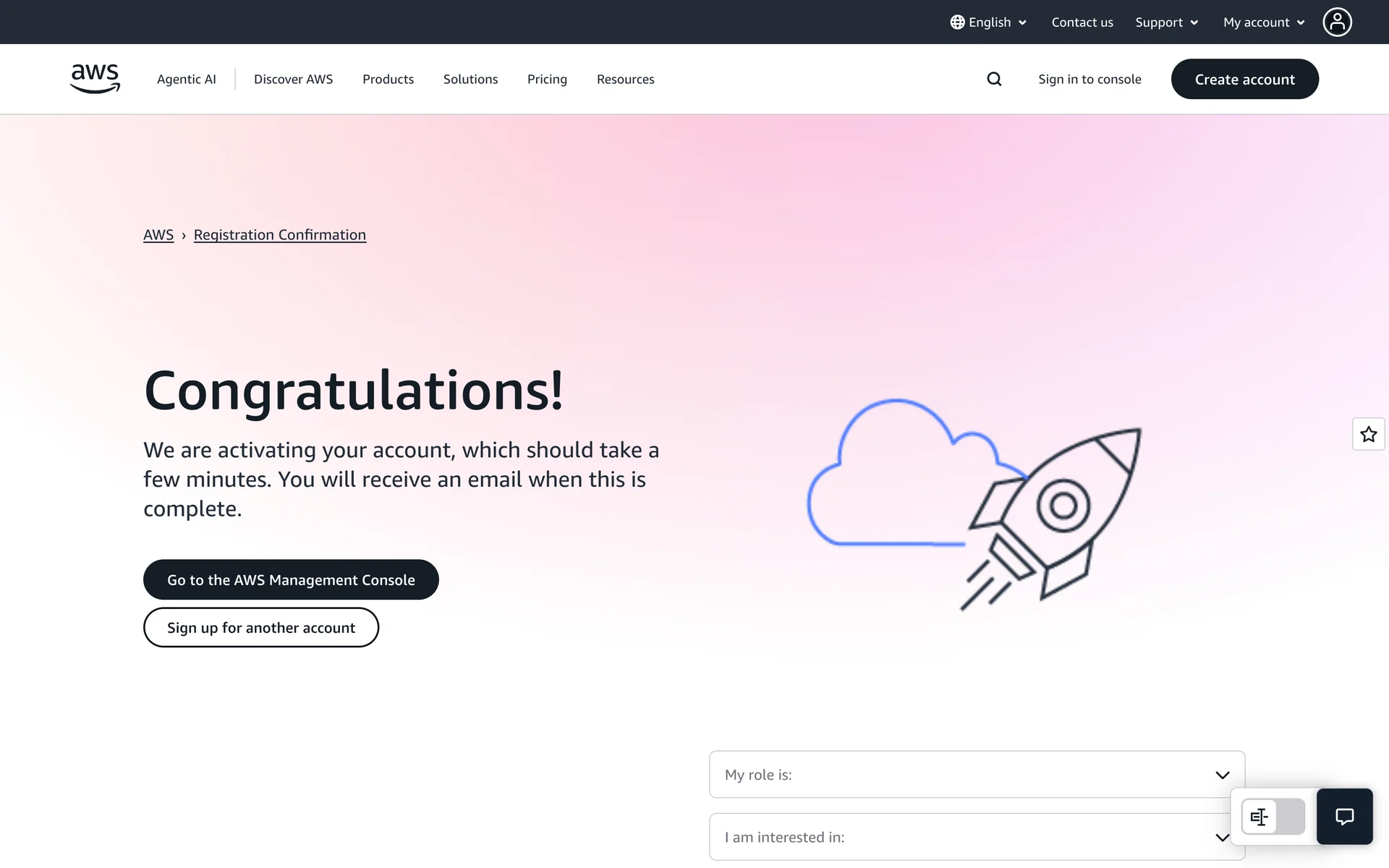Viewport: 1389px width, 868px height.
Task: Click the globe language icon
Action: point(957,22)
